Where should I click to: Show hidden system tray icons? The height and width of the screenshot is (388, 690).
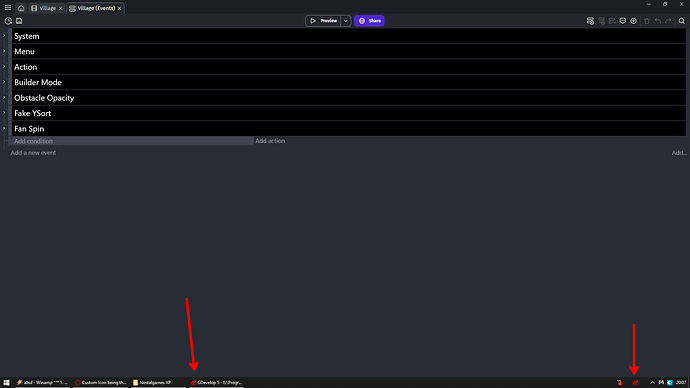point(652,383)
